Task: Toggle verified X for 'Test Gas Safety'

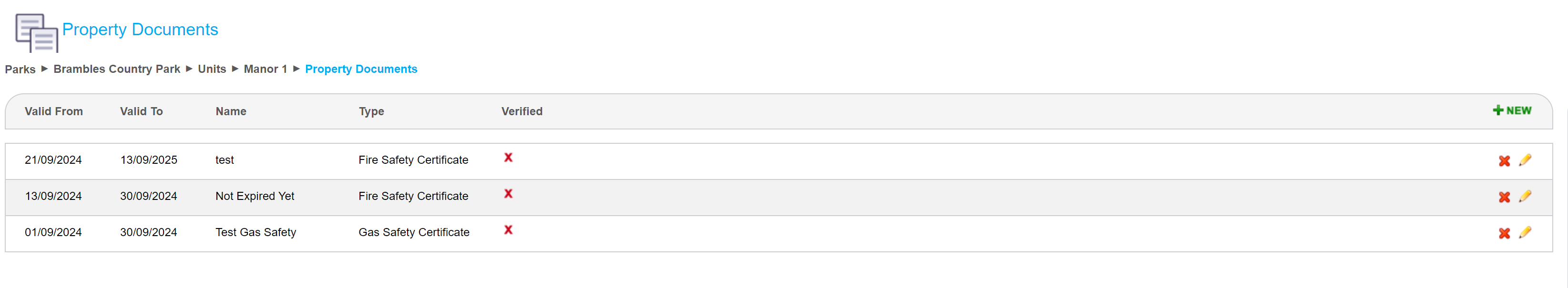Action: click(x=508, y=229)
